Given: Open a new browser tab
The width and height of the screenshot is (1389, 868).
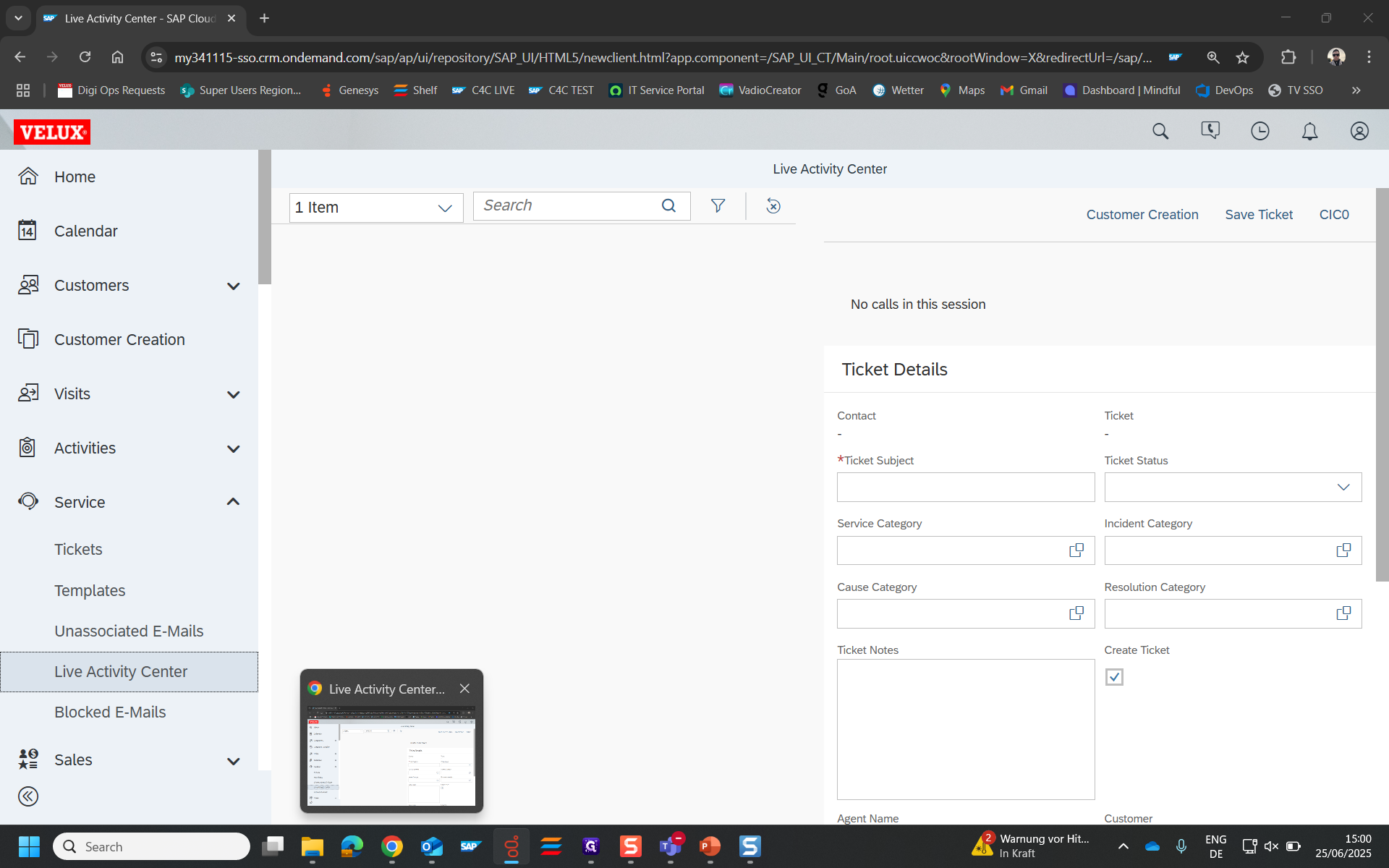Looking at the screenshot, I should [264, 19].
